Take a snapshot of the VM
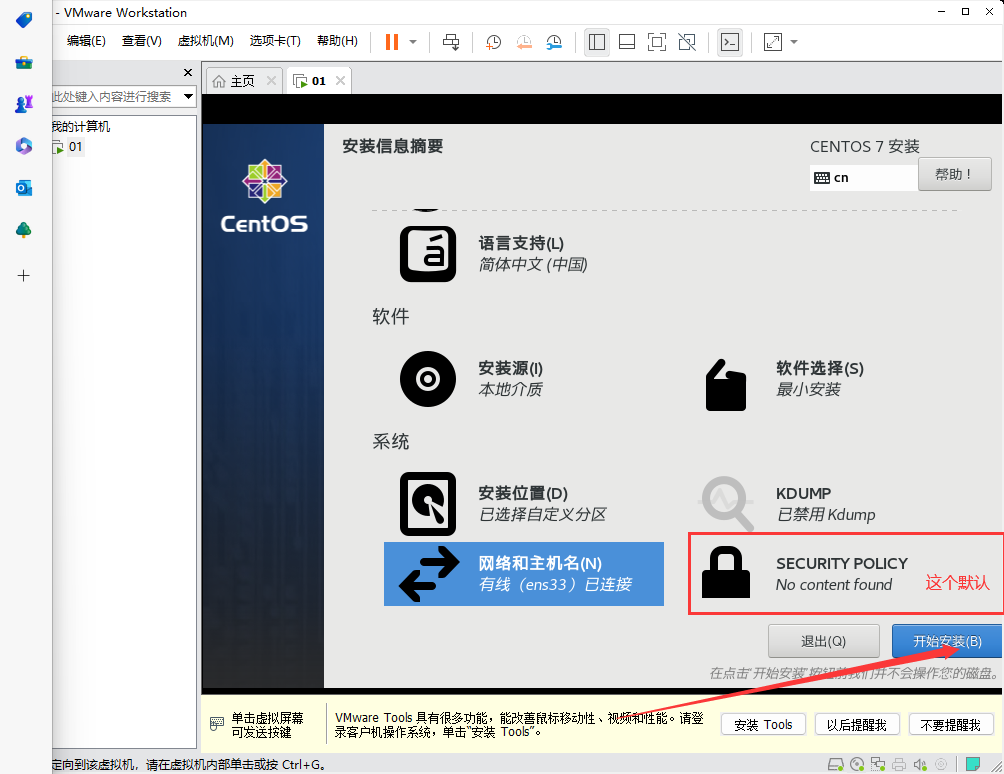1004x774 pixels. click(493, 42)
